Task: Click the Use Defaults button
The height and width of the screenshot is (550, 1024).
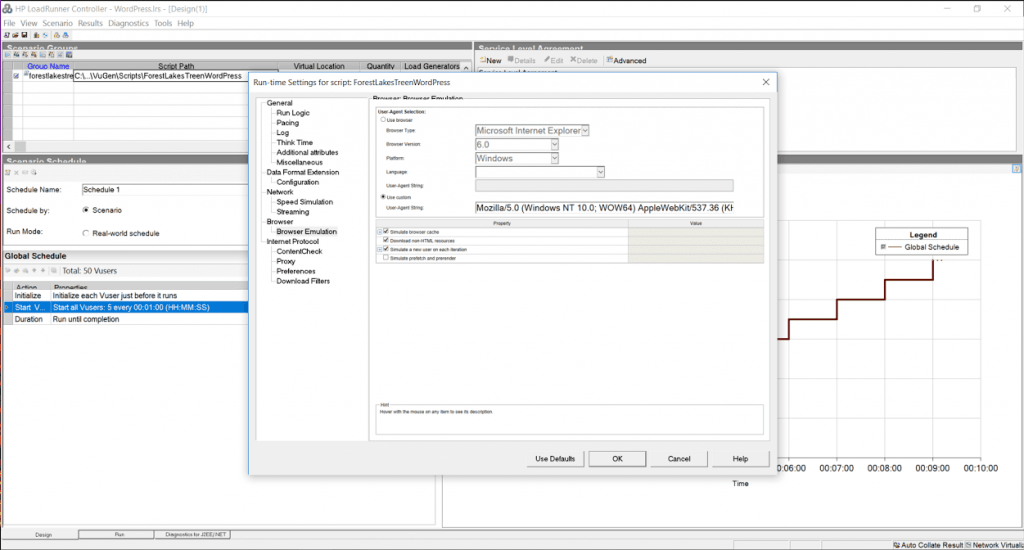Action: point(555,459)
